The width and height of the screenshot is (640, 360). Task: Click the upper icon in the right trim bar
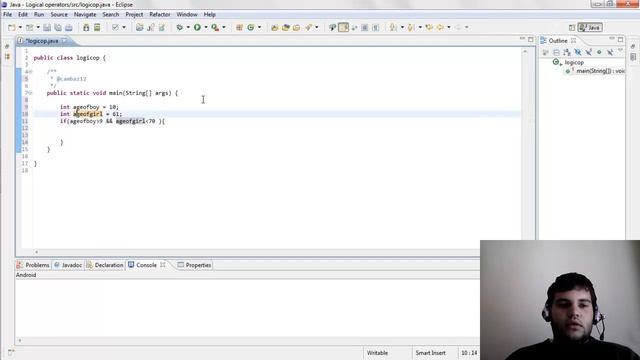tap(633, 47)
